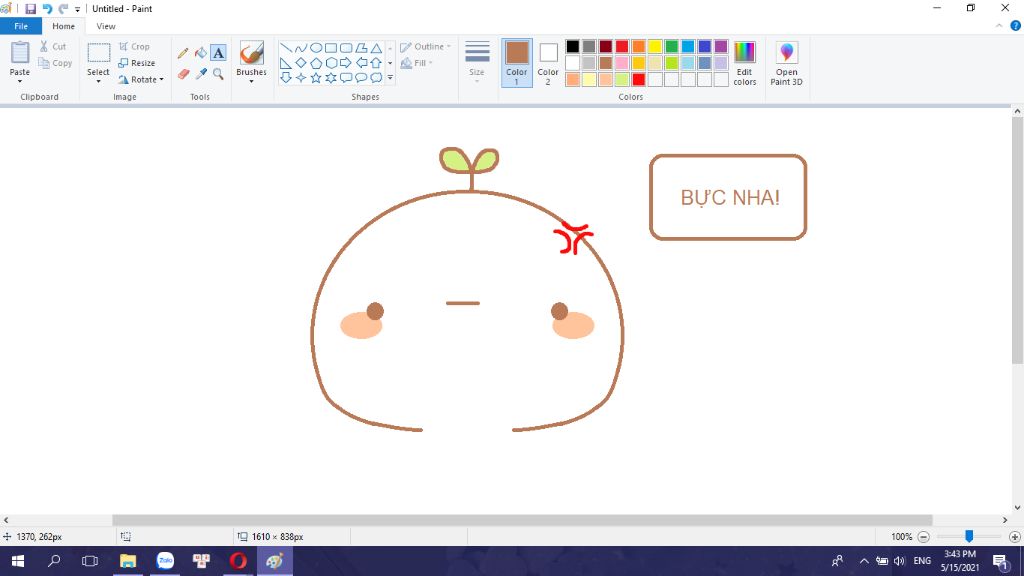
Task: Click the Crop button
Action: click(135, 46)
